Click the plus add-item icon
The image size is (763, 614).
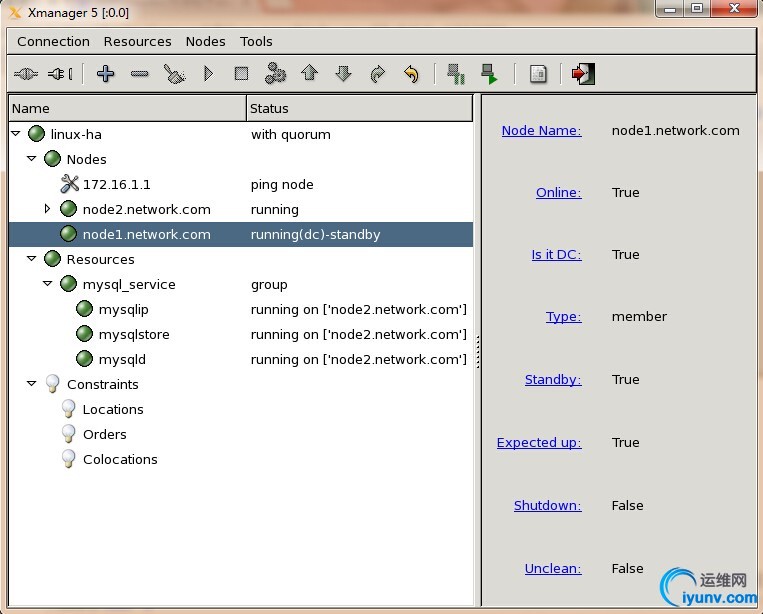click(105, 74)
